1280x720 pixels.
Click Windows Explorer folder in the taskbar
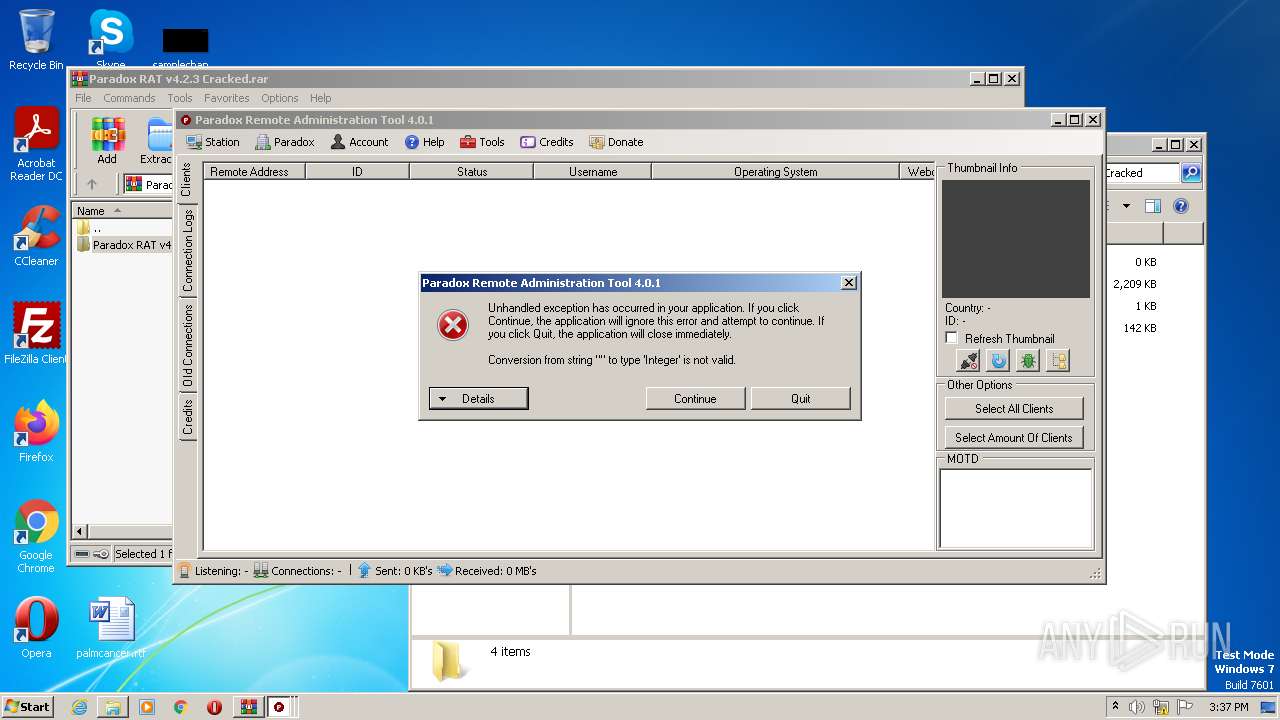[x=113, y=707]
